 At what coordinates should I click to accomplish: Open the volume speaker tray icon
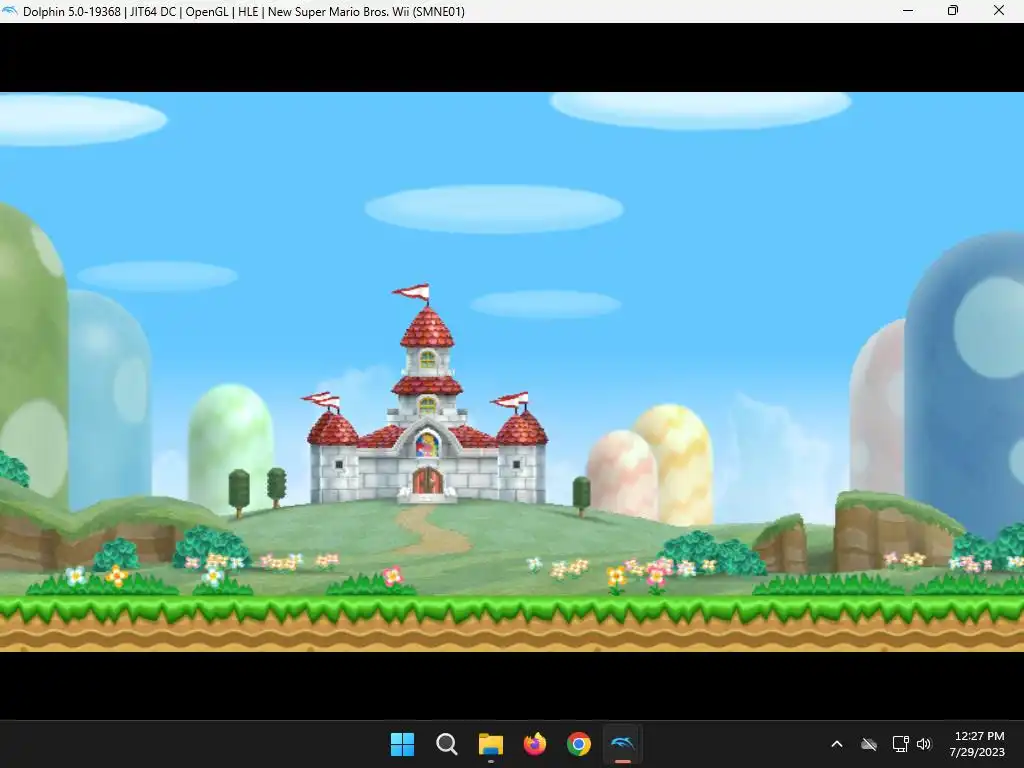pos(923,744)
